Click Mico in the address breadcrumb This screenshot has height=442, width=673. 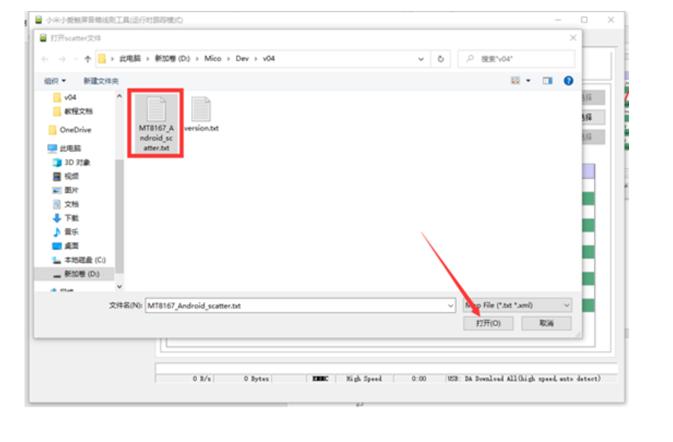212,59
